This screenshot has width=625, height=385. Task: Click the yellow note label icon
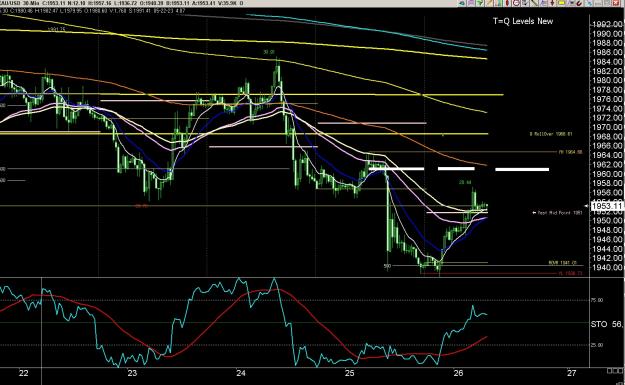(562, 3)
